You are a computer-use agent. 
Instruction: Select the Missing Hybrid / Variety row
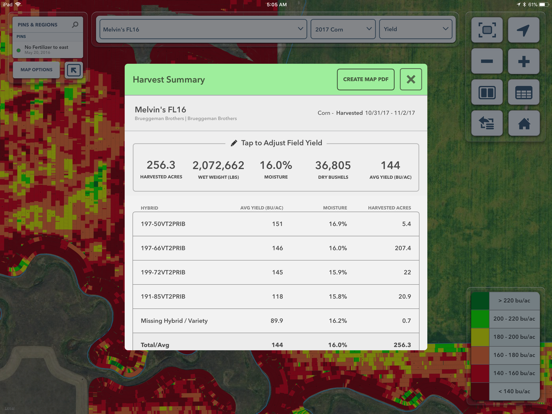[276, 321]
